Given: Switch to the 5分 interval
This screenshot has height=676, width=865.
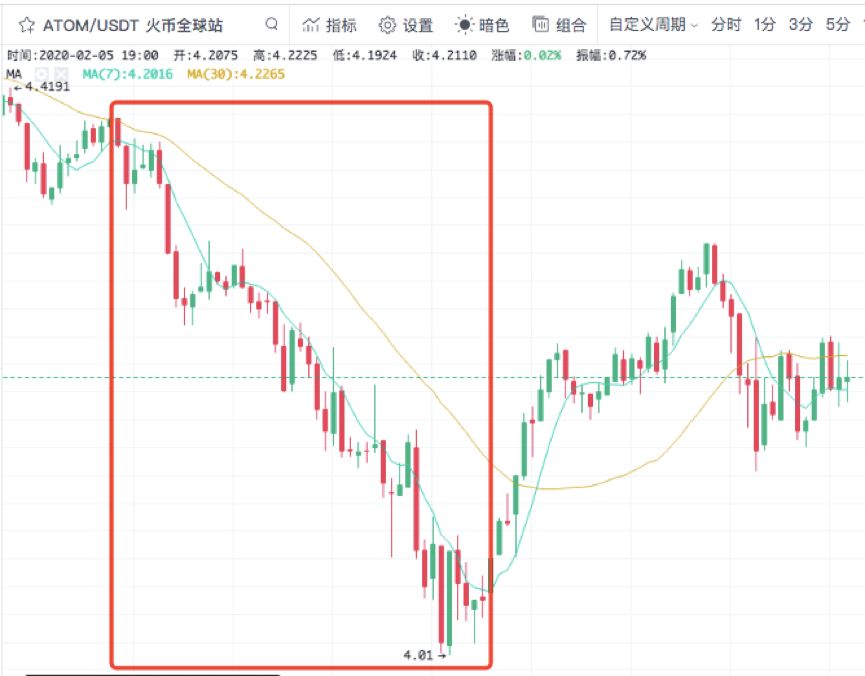Looking at the screenshot, I should [x=837, y=25].
